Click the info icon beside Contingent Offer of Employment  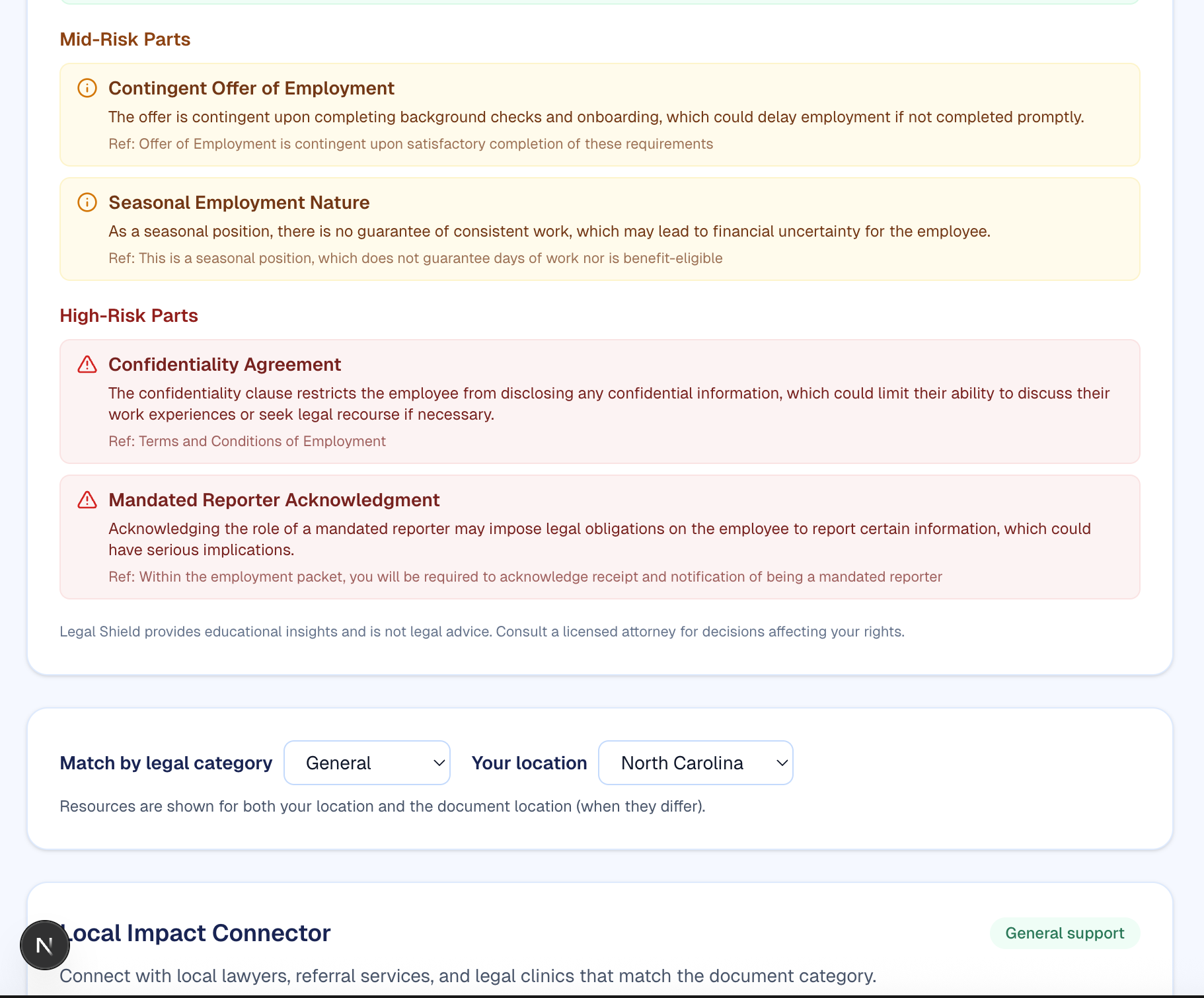[x=87, y=88]
